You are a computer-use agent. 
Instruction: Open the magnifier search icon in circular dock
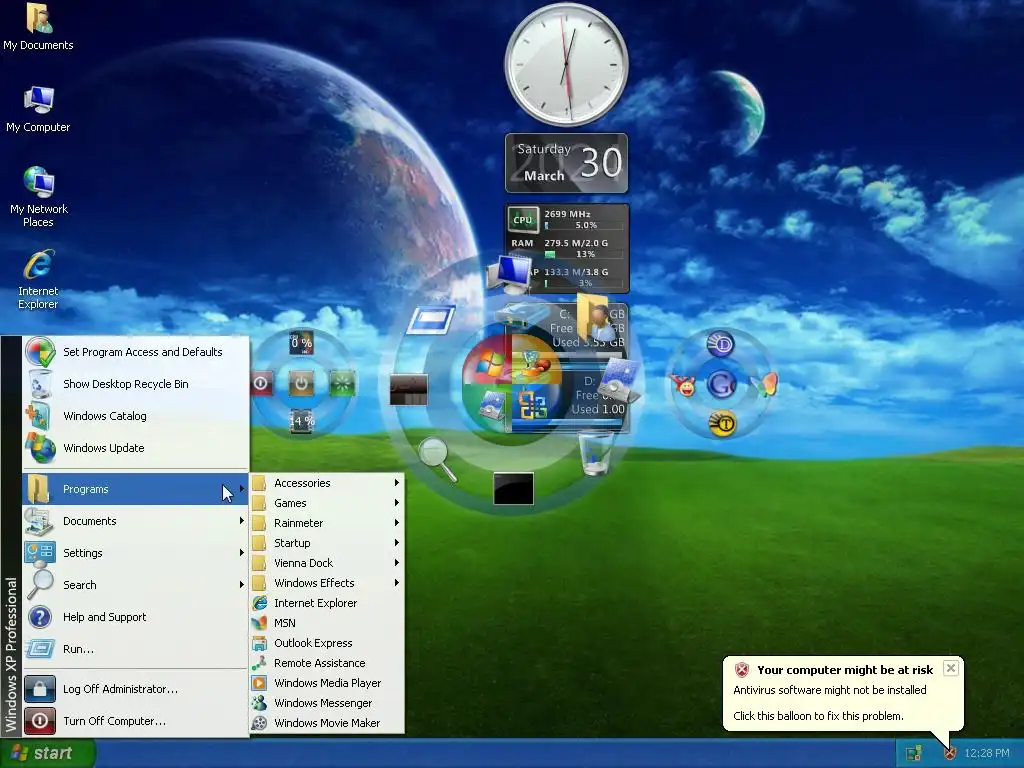coord(436,458)
